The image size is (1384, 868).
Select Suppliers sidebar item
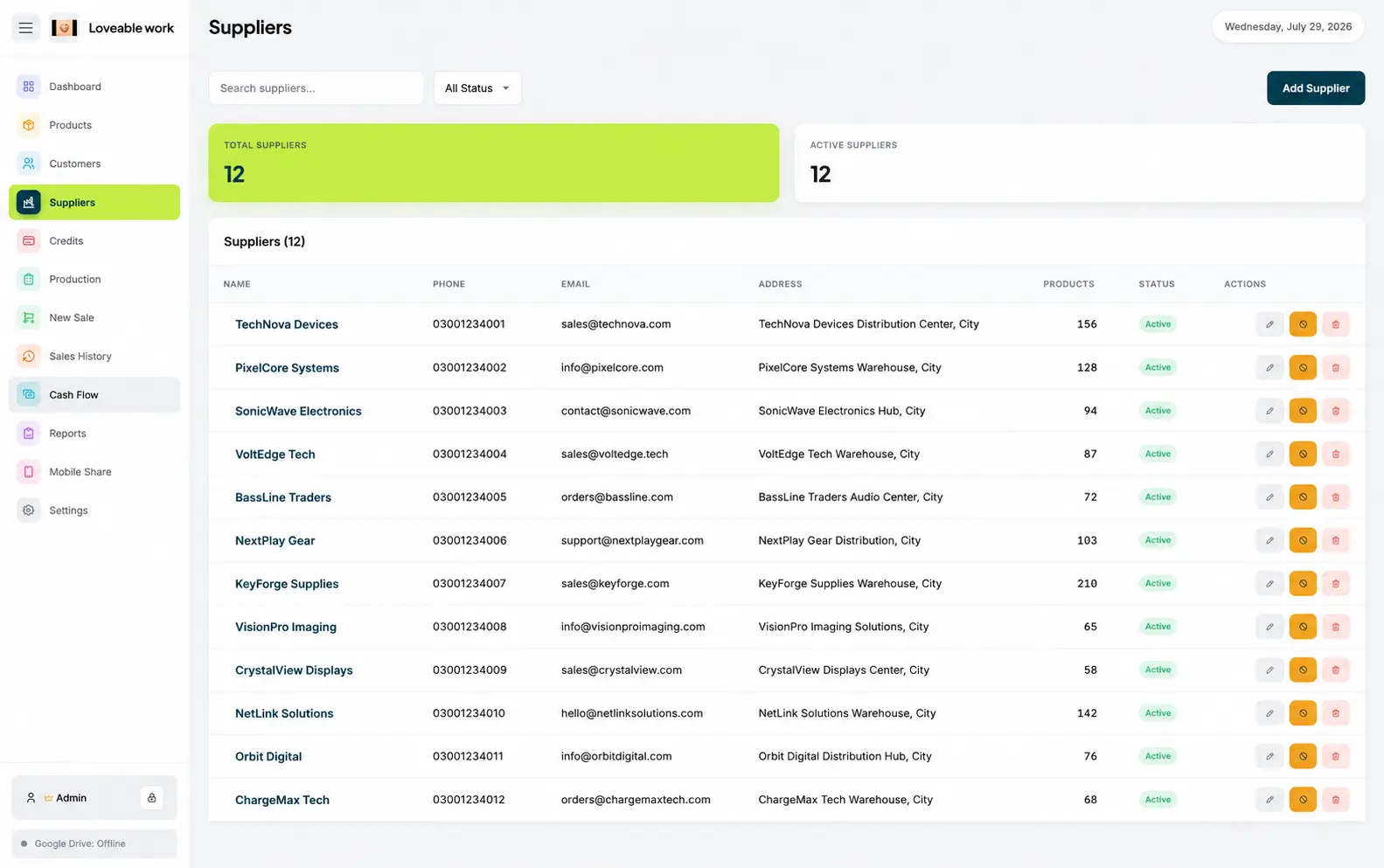[x=94, y=202]
